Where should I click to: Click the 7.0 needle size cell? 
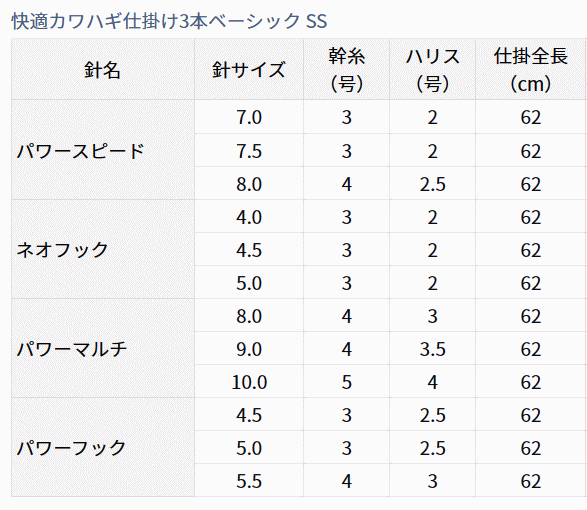[x=249, y=117]
